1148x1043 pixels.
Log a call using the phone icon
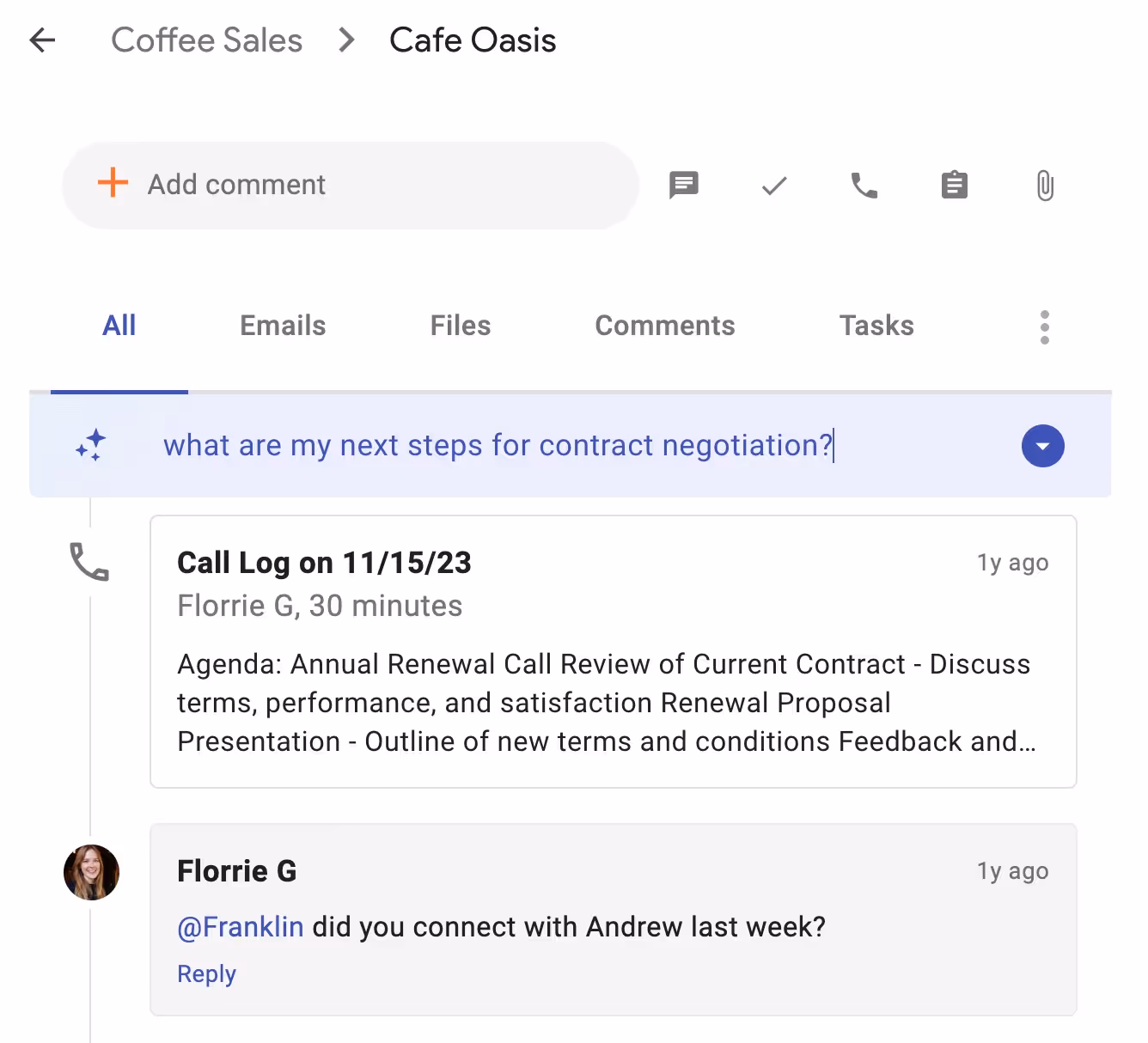(x=864, y=186)
